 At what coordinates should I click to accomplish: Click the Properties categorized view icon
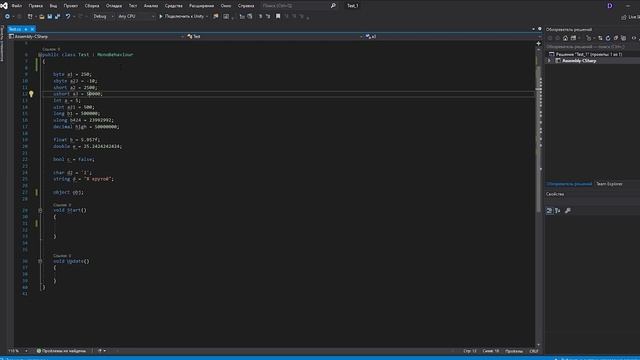point(549,211)
